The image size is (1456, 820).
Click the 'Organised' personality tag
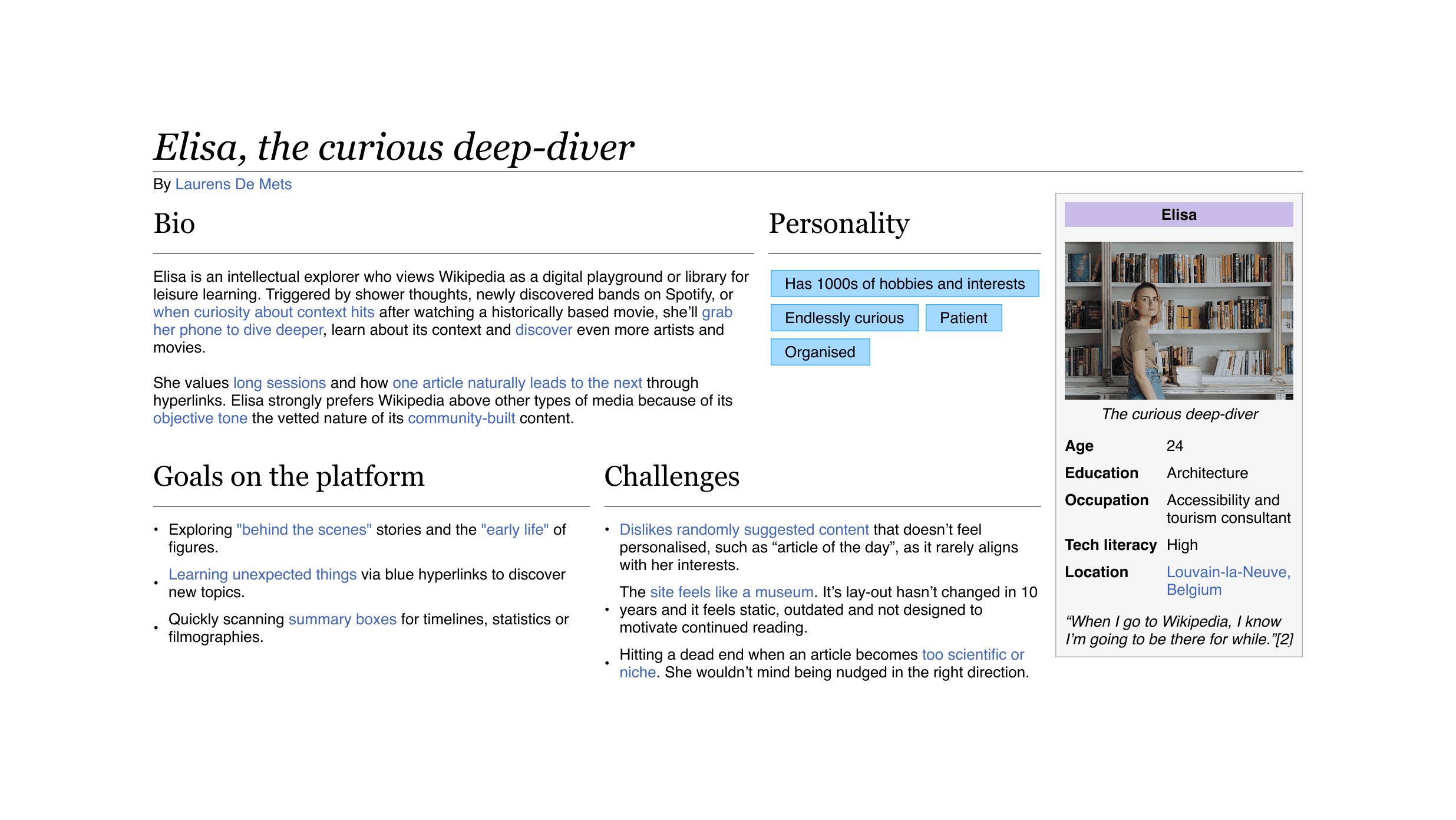click(x=819, y=353)
